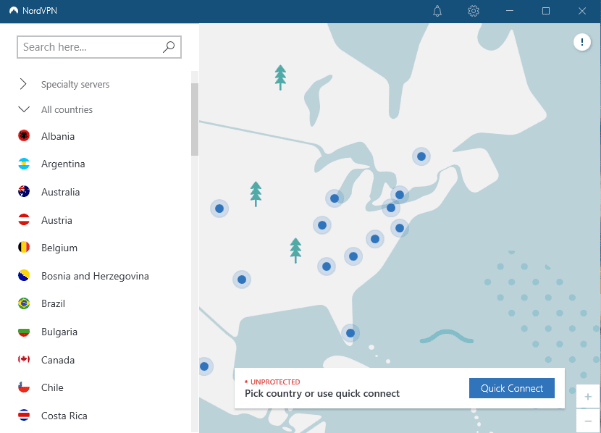The height and width of the screenshot is (433, 601).
Task: Click the Austria flag icon
Action: (24, 220)
